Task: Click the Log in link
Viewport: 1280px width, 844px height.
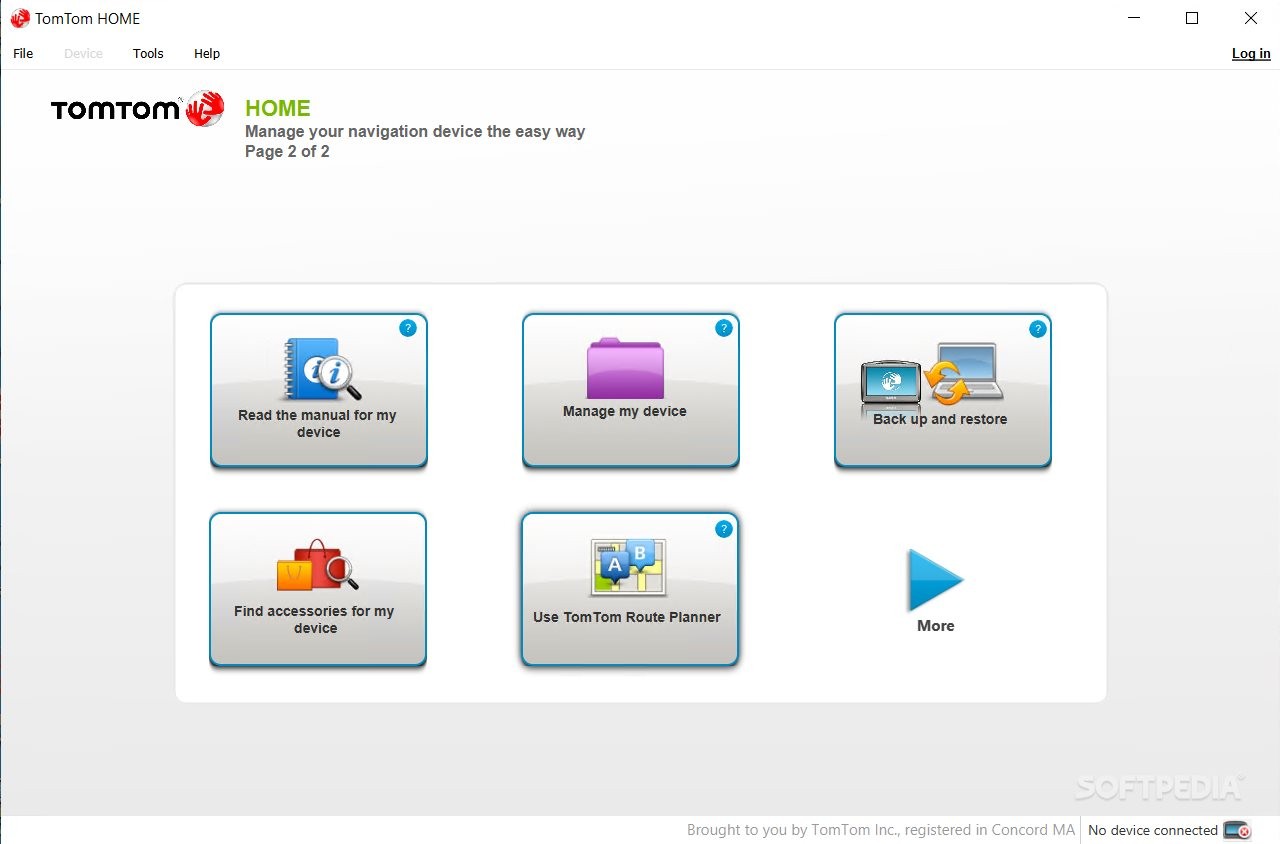Action: tap(1251, 53)
